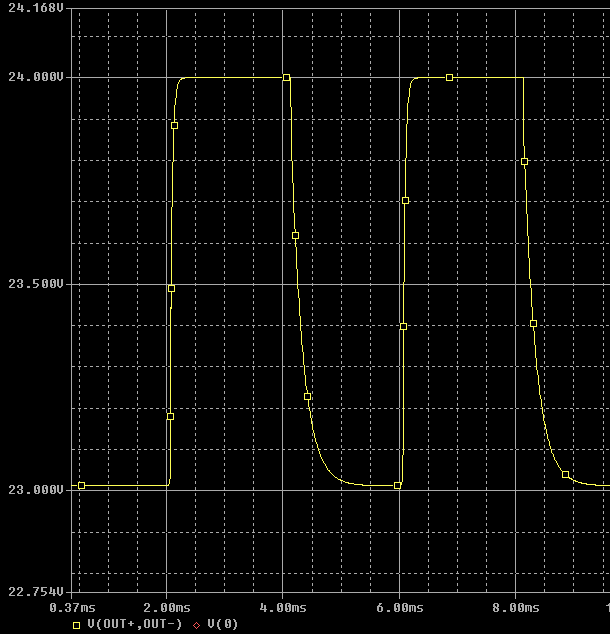Select the rightmost marker near the trace bottom
The width and height of the screenshot is (610, 634).
pos(566,474)
